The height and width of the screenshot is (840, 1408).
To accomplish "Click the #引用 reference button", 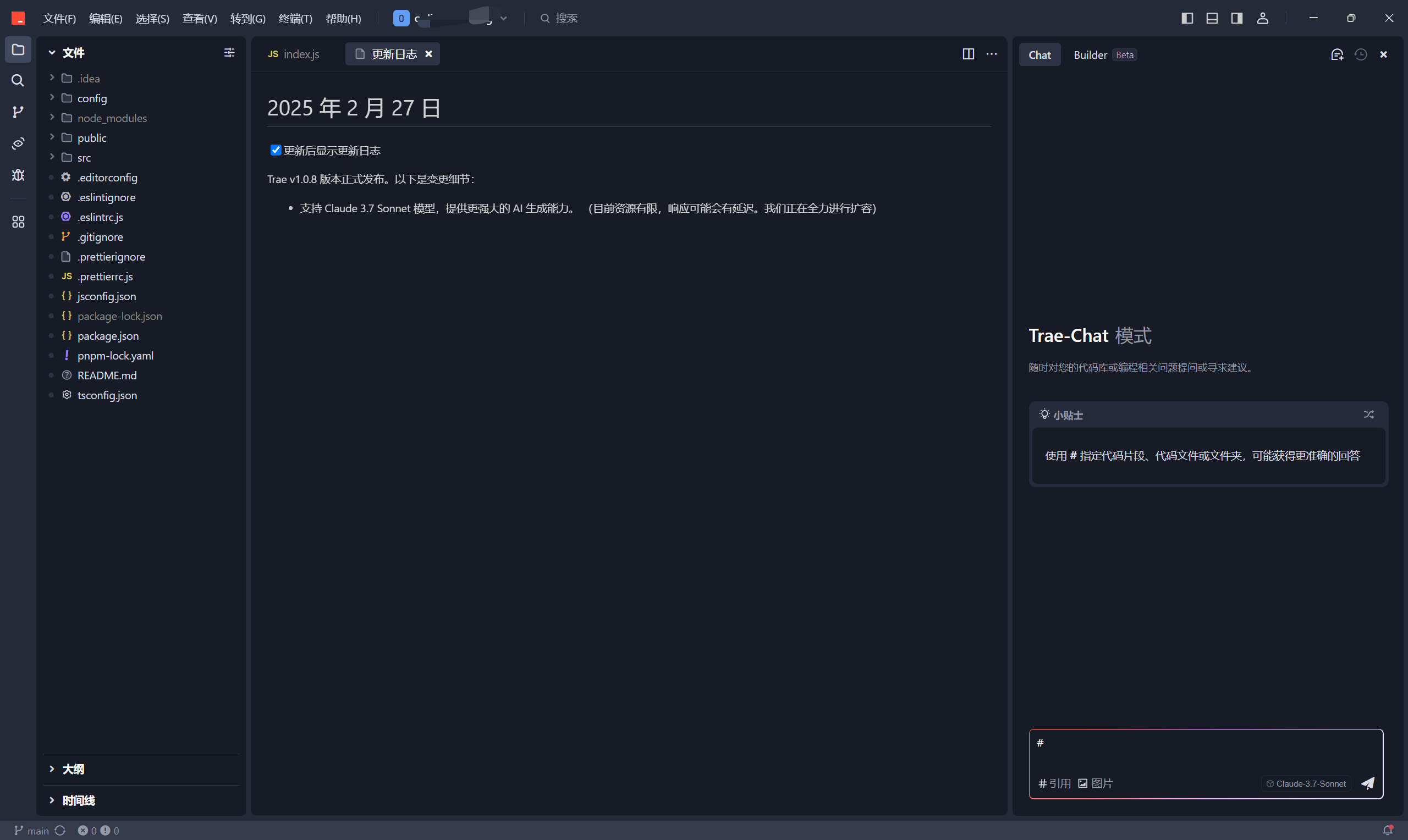I will point(1054,783).
